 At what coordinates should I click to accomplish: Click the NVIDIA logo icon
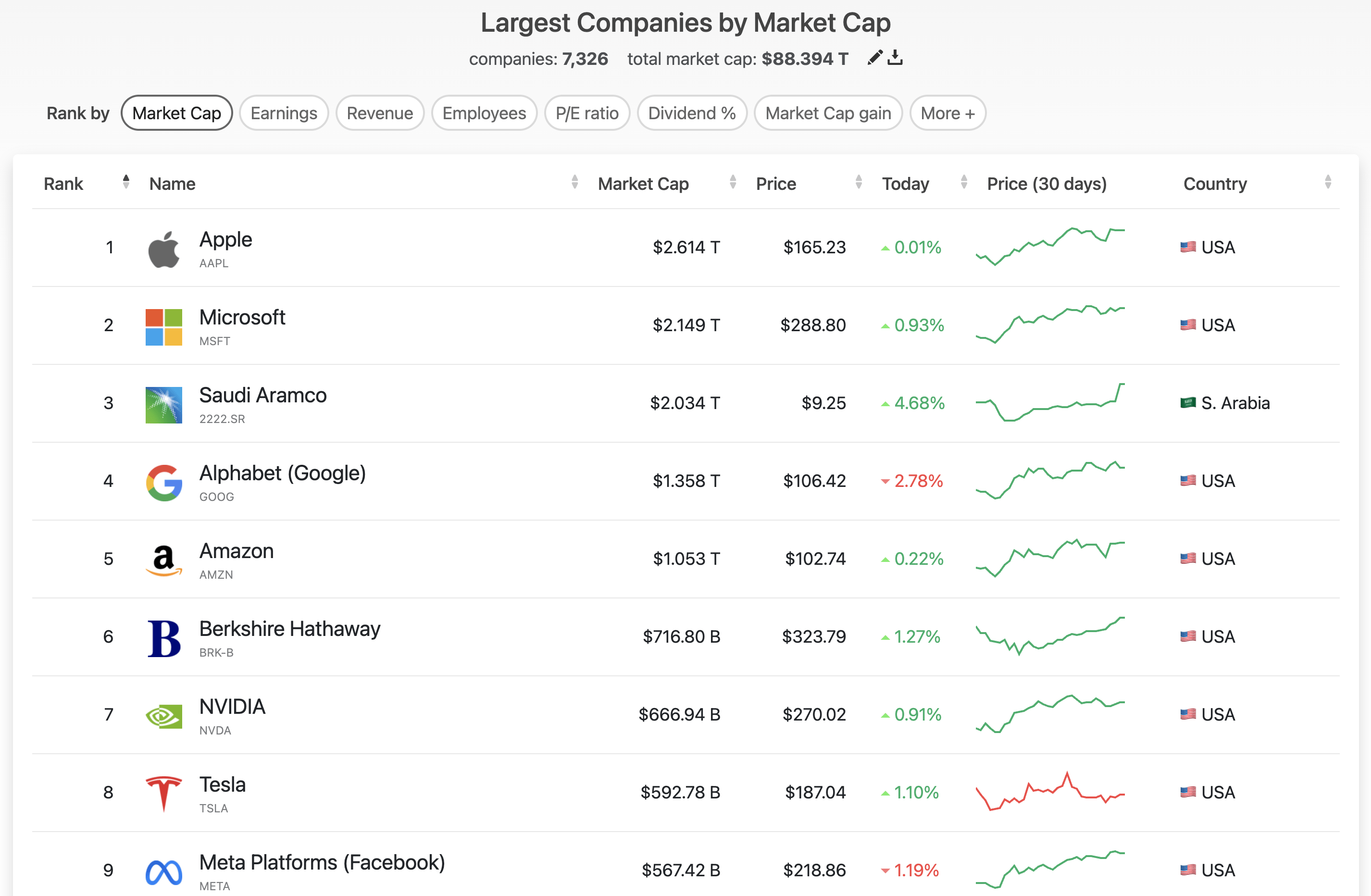(163, 716)
